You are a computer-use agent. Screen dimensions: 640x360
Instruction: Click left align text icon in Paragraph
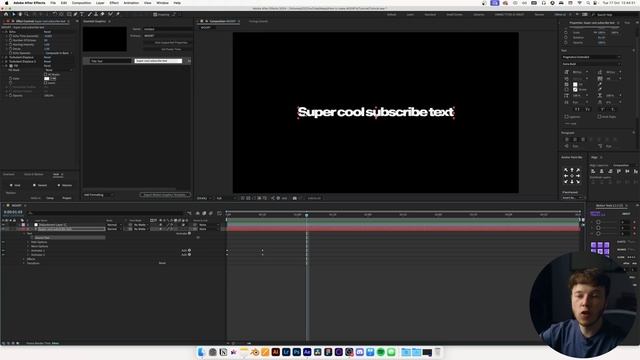point(567,139)
